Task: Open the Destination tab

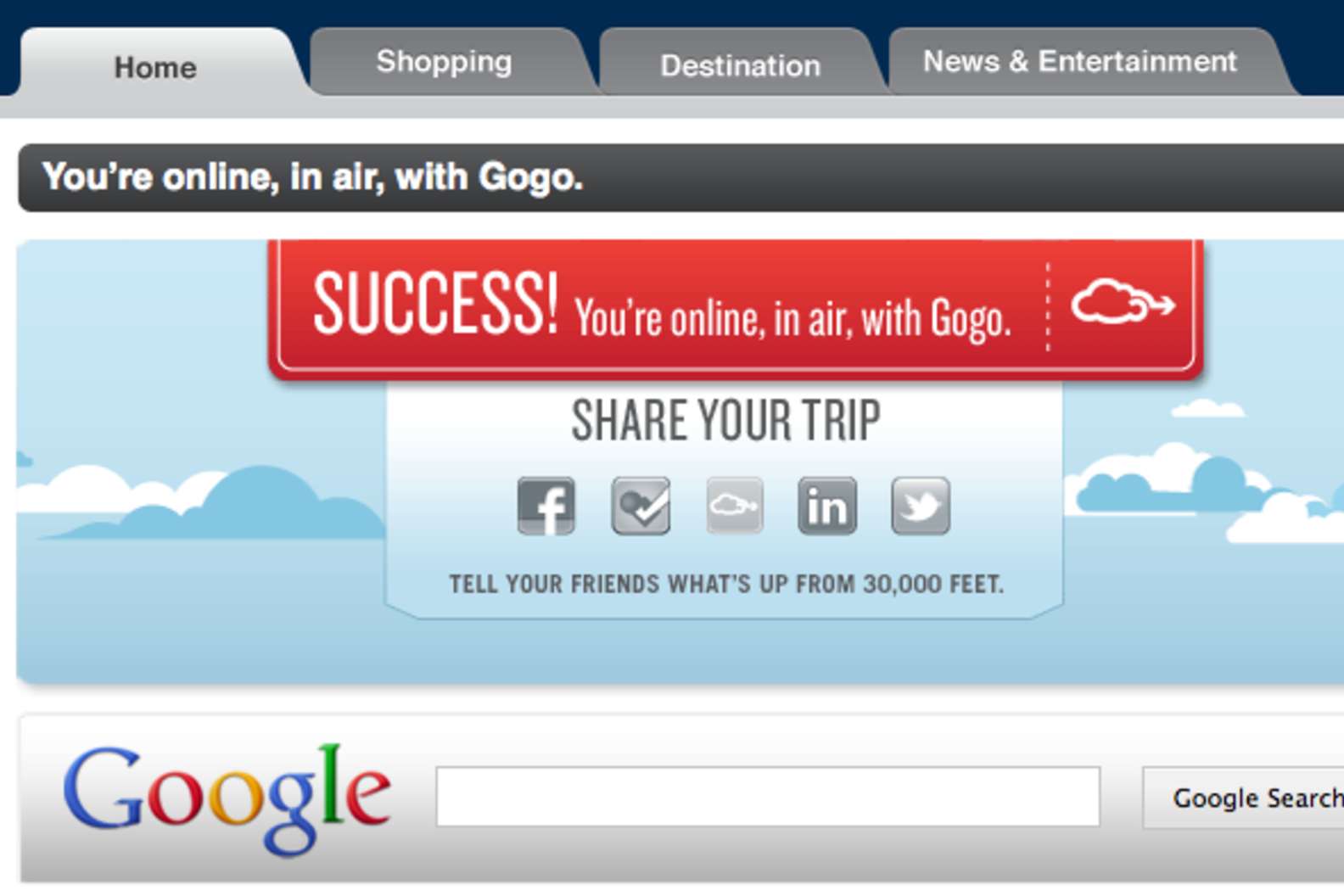Action: (741, 65)
